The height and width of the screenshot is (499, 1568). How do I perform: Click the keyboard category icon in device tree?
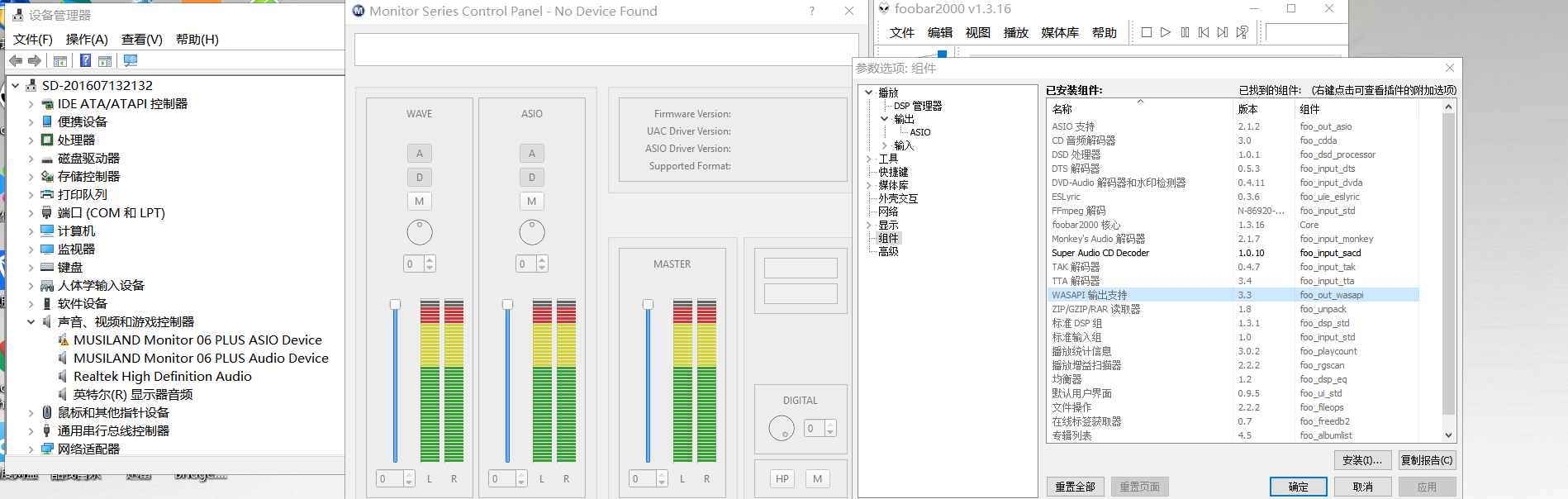click(x=47, y=267)
